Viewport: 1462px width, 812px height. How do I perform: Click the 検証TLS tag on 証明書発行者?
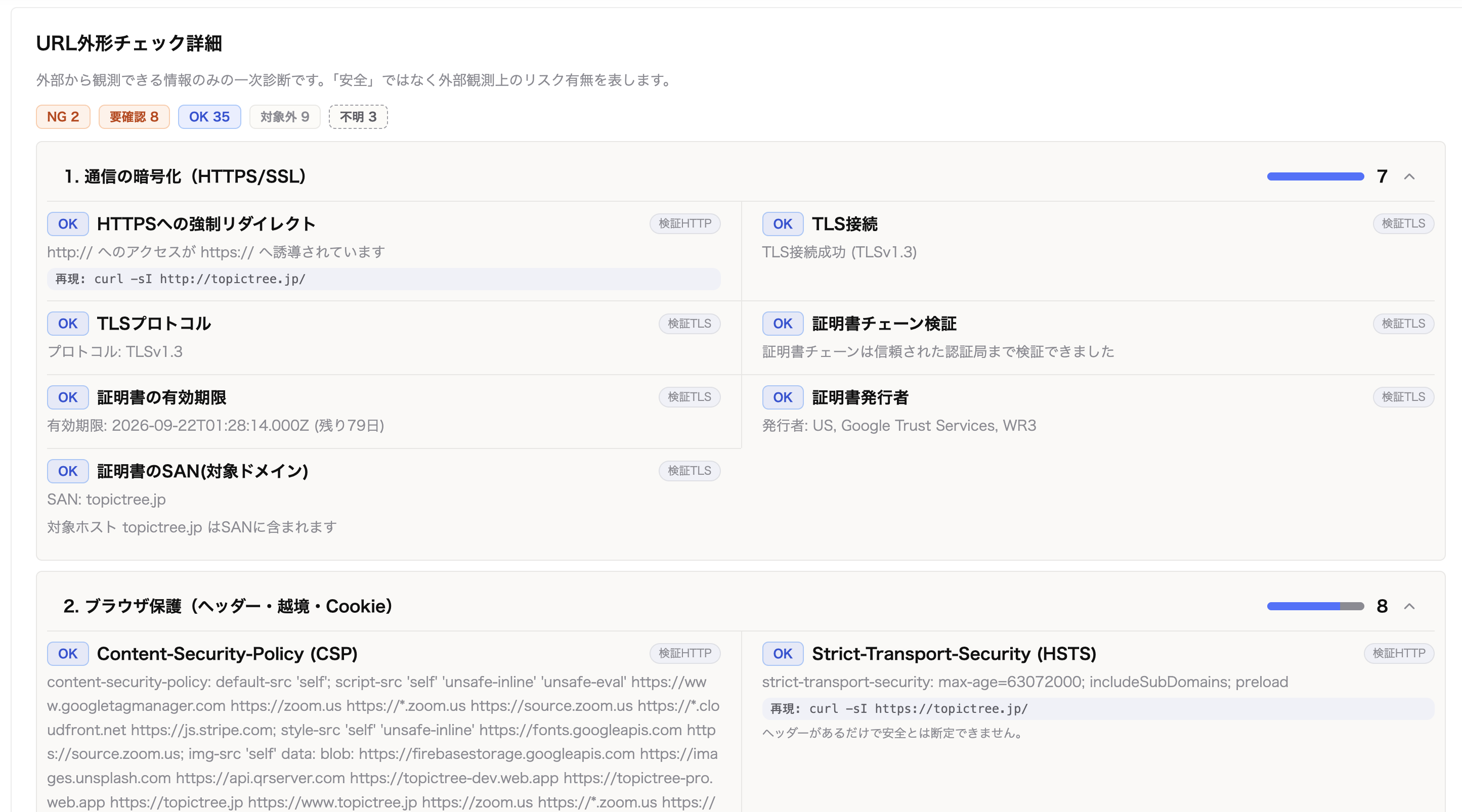click(x=1403, y=397)
